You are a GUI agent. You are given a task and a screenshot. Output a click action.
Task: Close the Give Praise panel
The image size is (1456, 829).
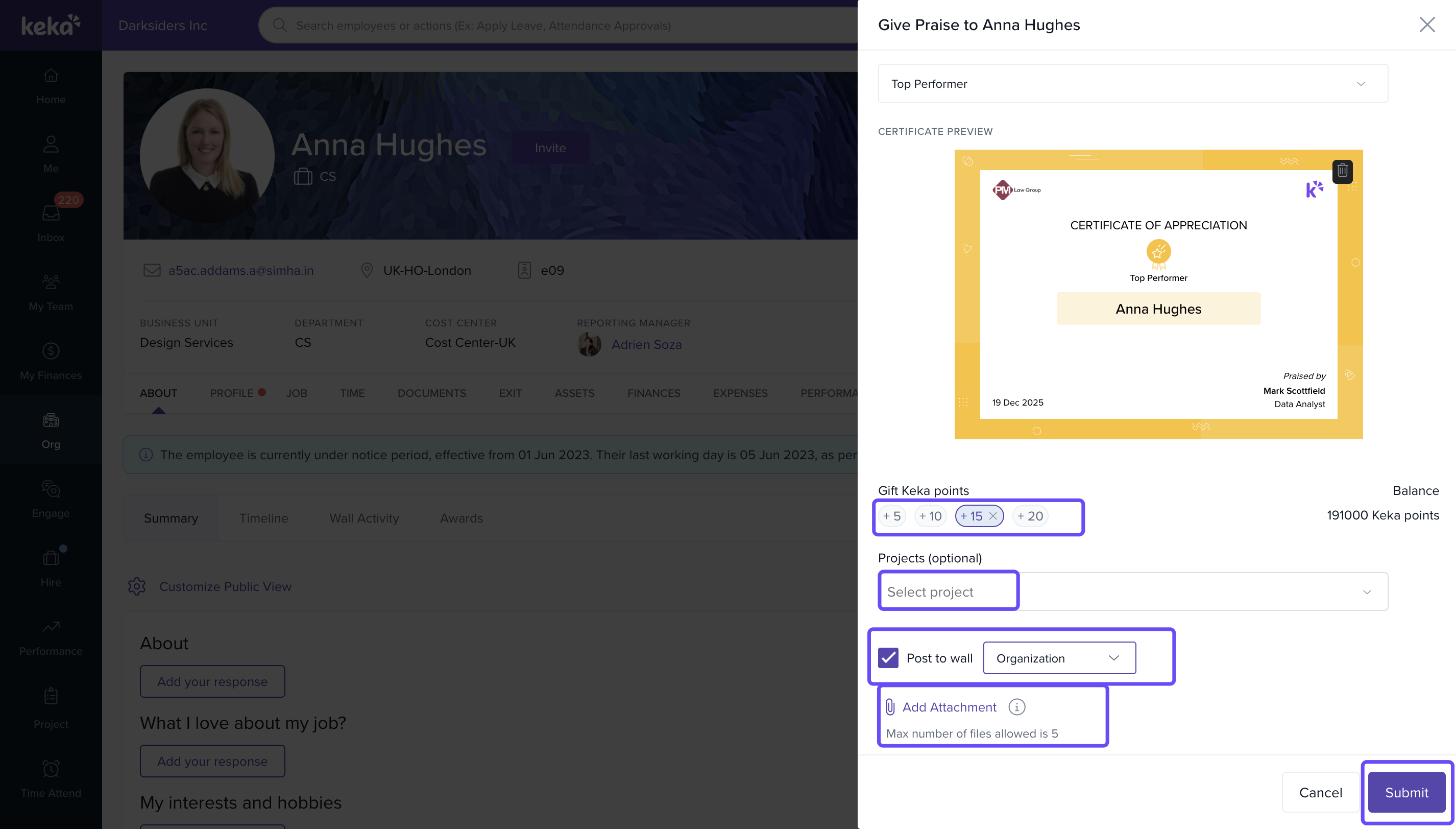click(1426, 25)
